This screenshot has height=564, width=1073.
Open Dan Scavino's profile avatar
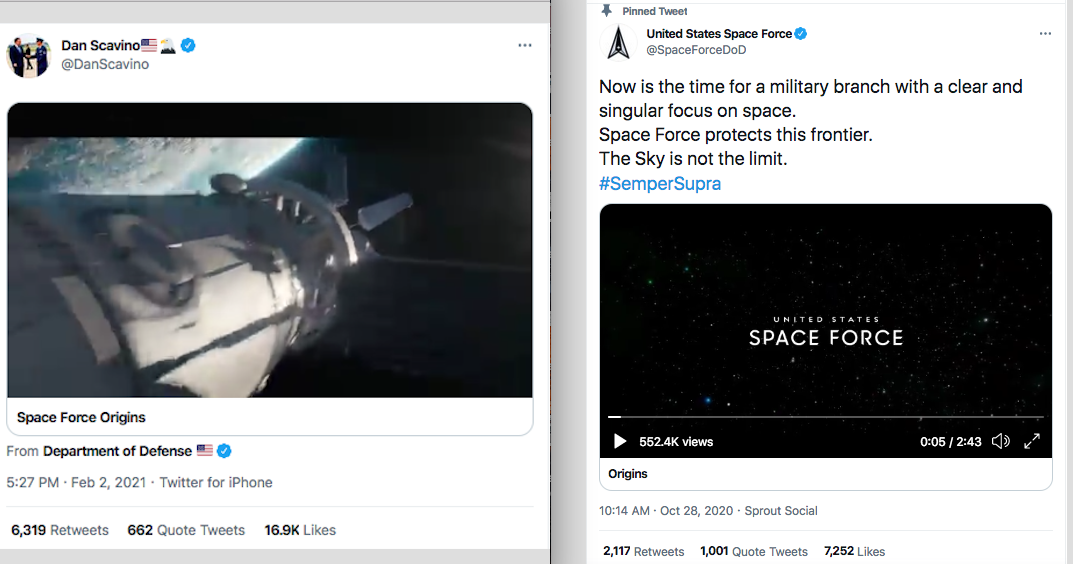(28, 55)
